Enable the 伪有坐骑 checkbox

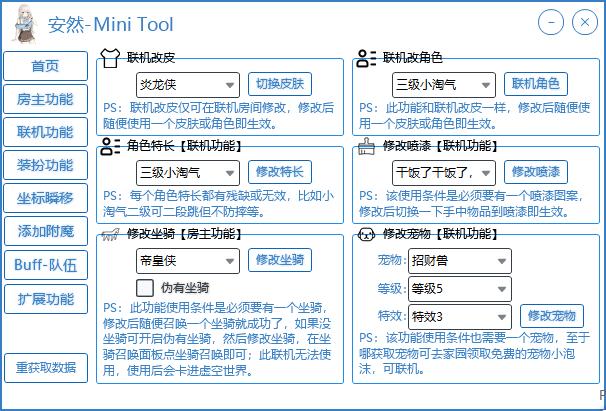click(145, 288)
